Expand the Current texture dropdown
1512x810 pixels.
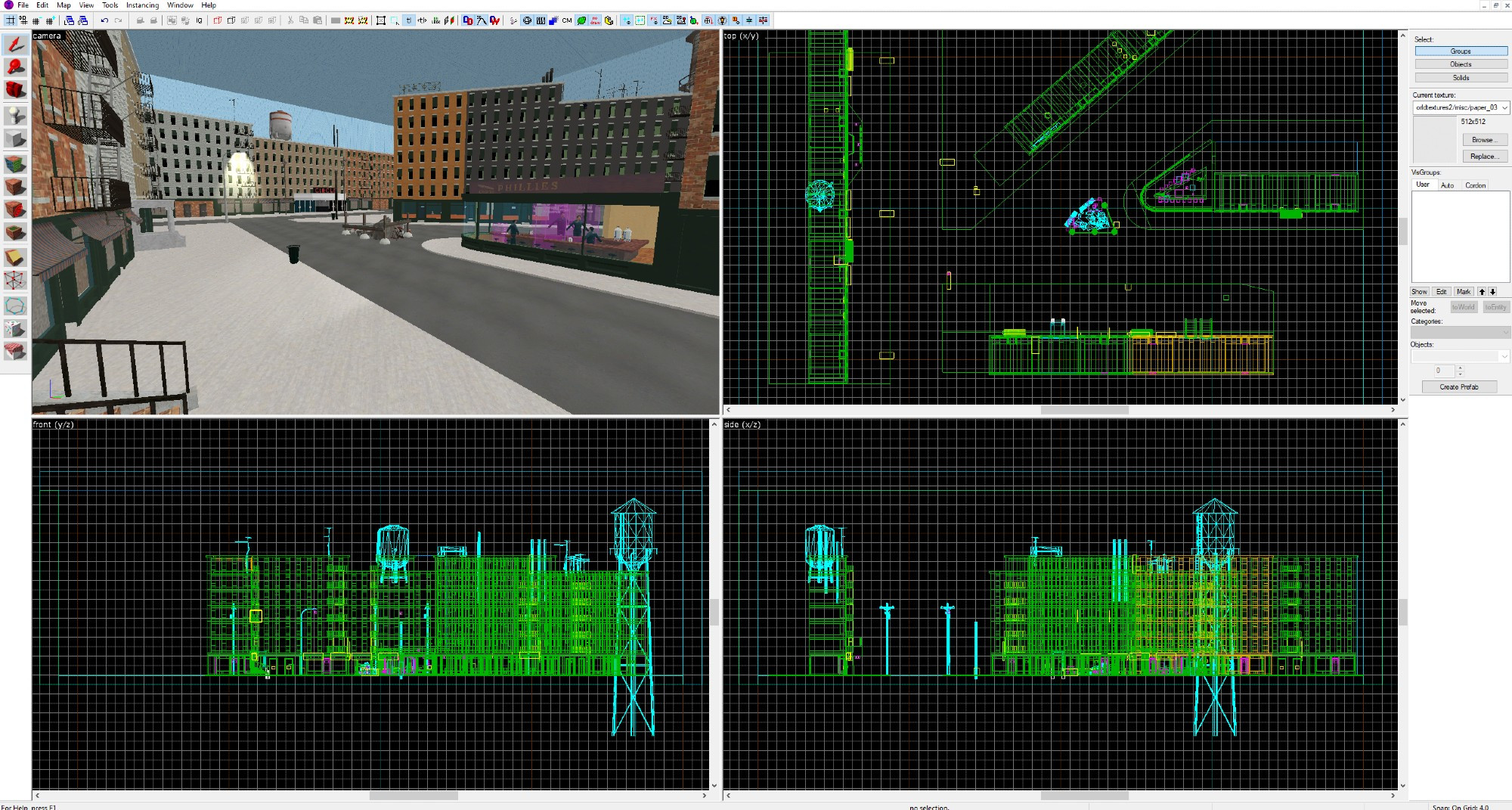tap(1504, 107)
